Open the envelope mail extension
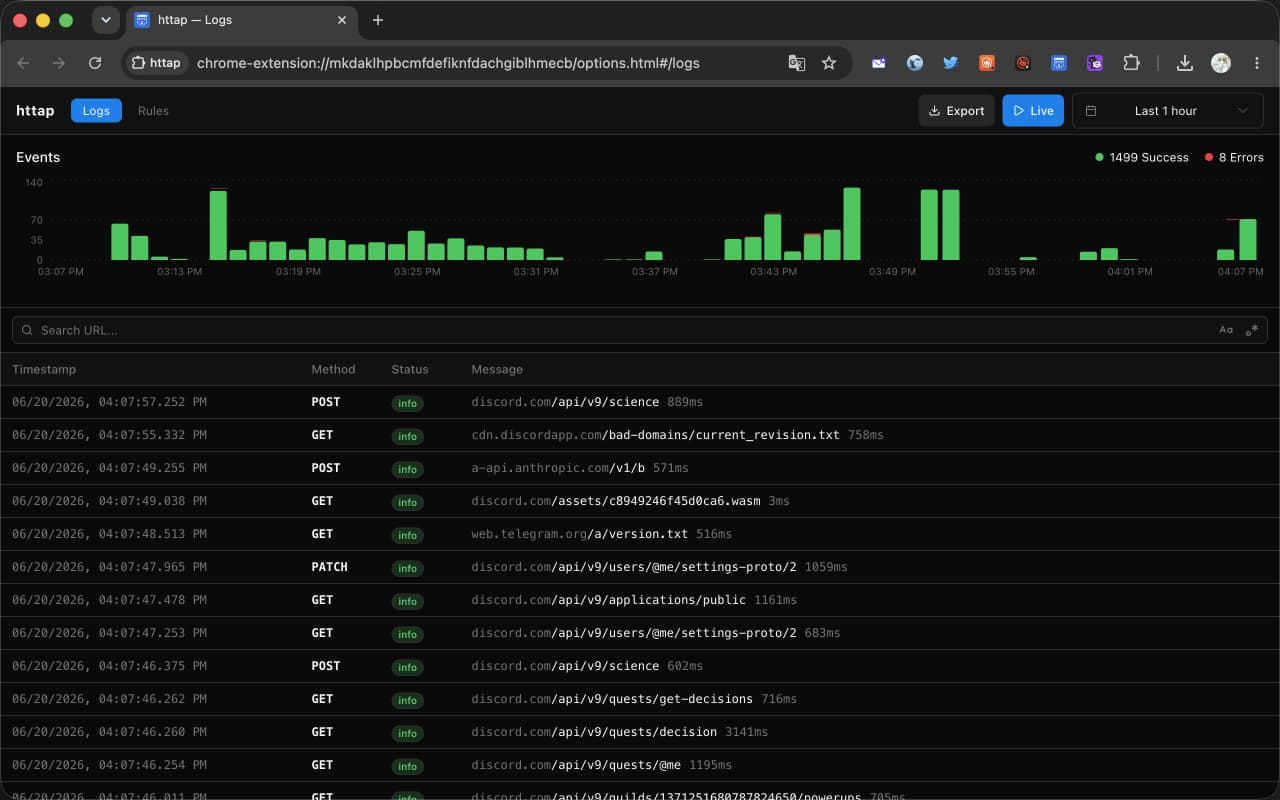1280x800 pixels. pyautogui.click(x=879, y=63)
